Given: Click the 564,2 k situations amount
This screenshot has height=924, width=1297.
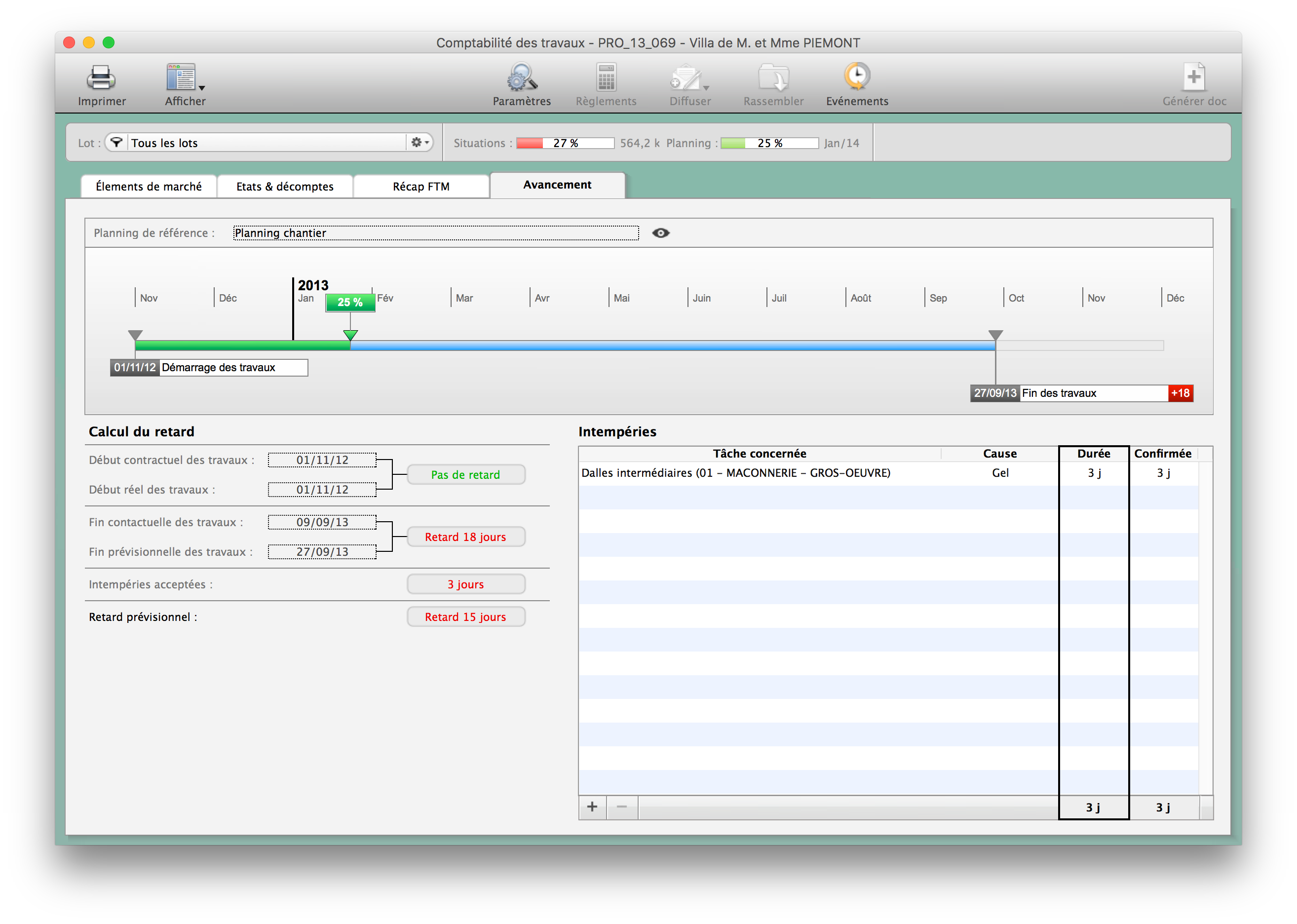Looking at the screenshot, I should pos(640,143).
